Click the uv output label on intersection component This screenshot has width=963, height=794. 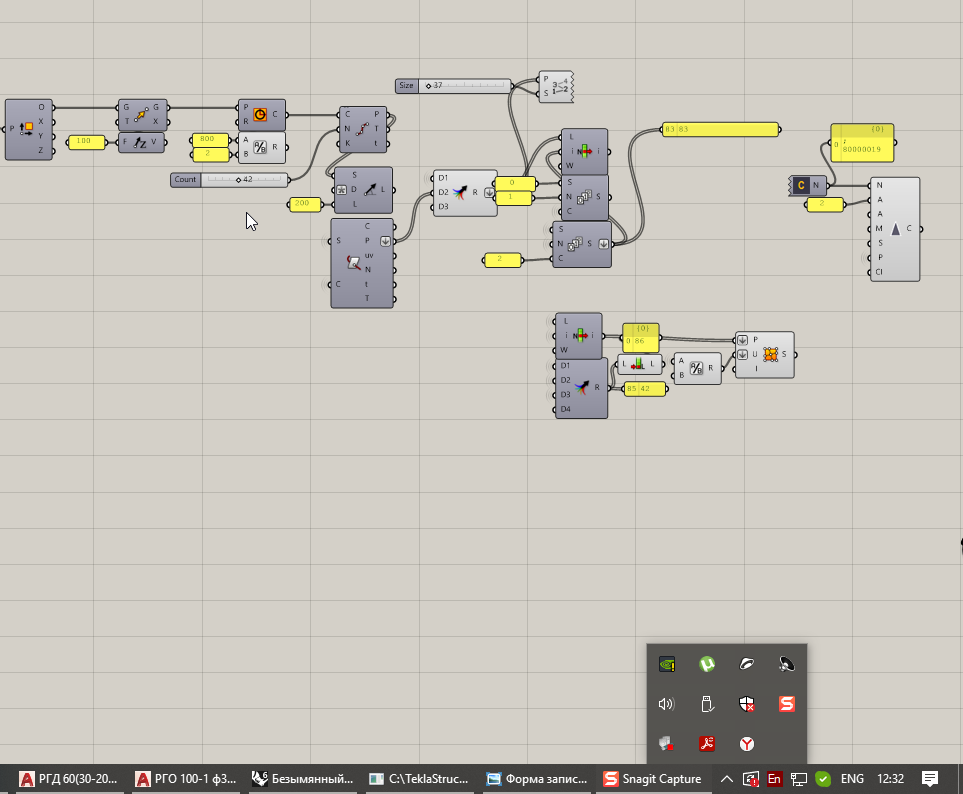pyautogui.click(x=368, y=255)
